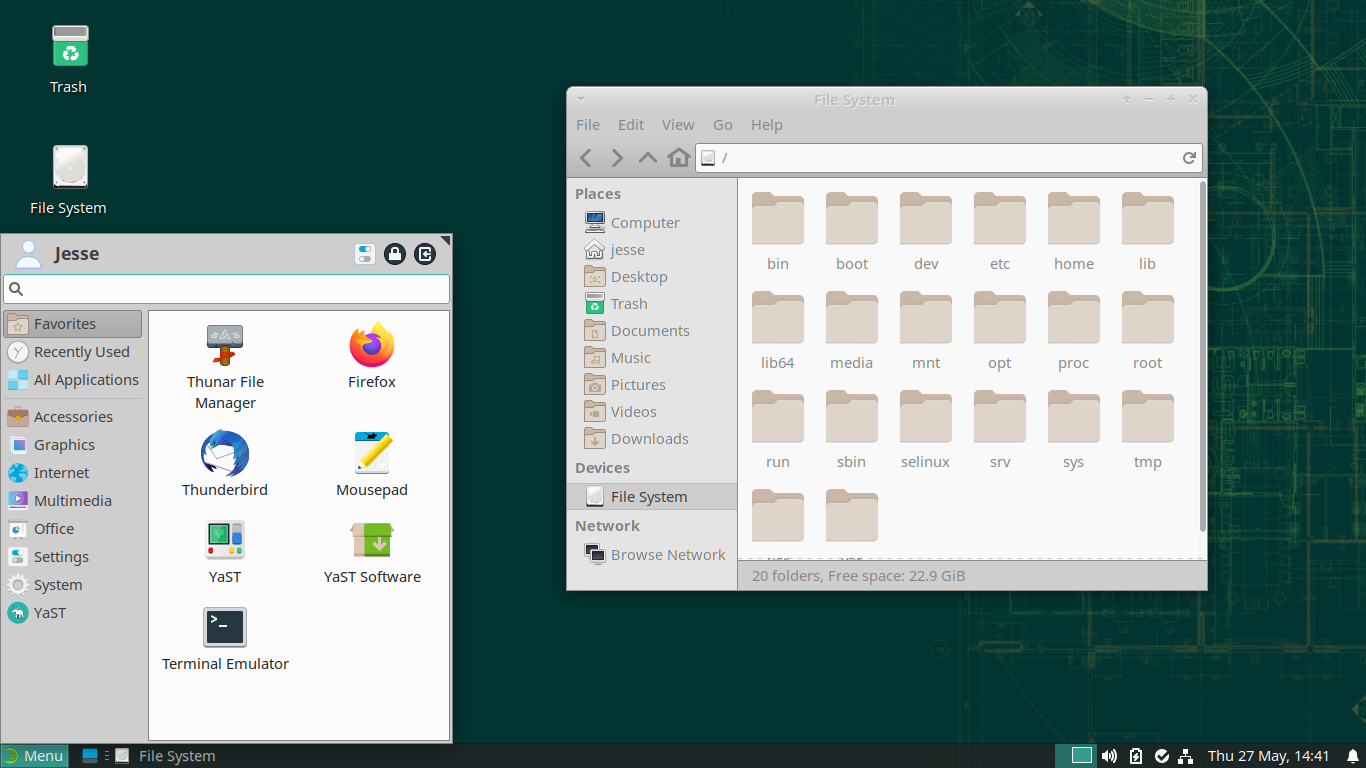Image resolution: width=1366 pixels, height=768 pixels.
Task: Open the Edit menu in Thunar
Action: pos(631,125)
